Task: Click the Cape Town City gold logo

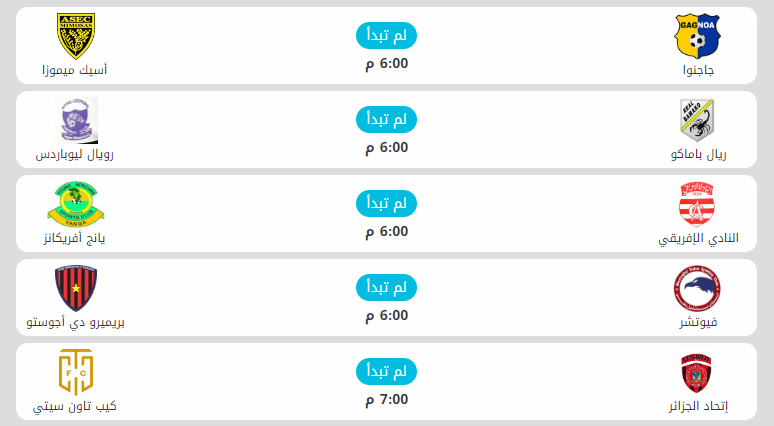Action: (76, 372)
